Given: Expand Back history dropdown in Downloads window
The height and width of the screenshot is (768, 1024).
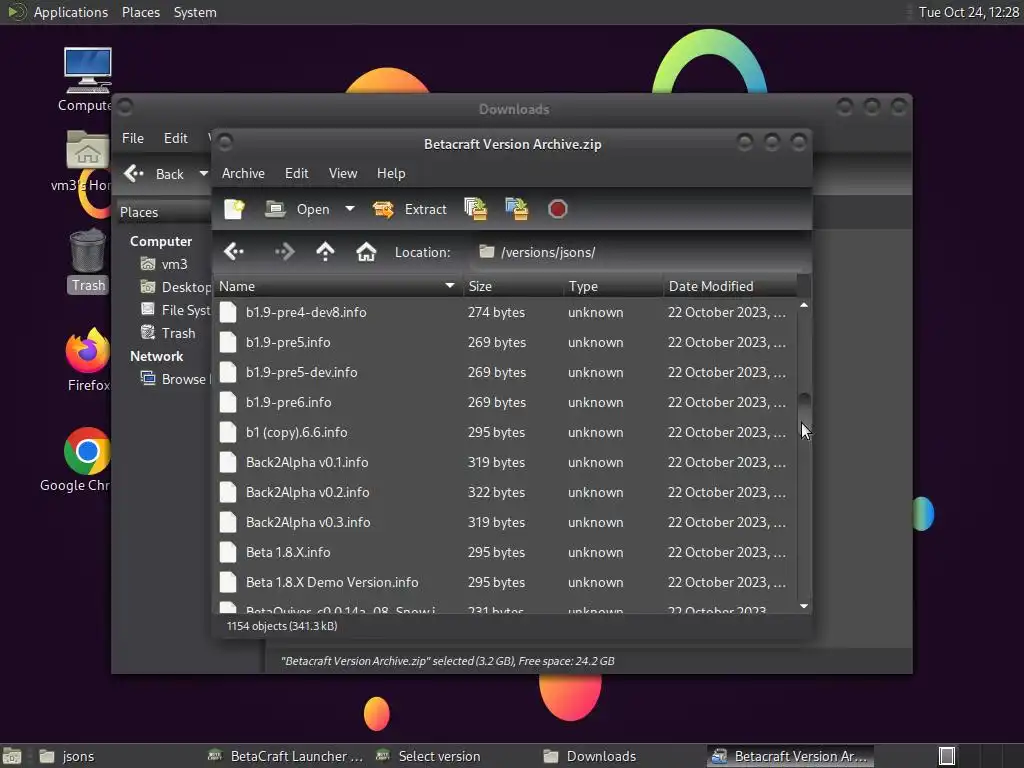Looking at the screenshot, I should click(203, 174).
